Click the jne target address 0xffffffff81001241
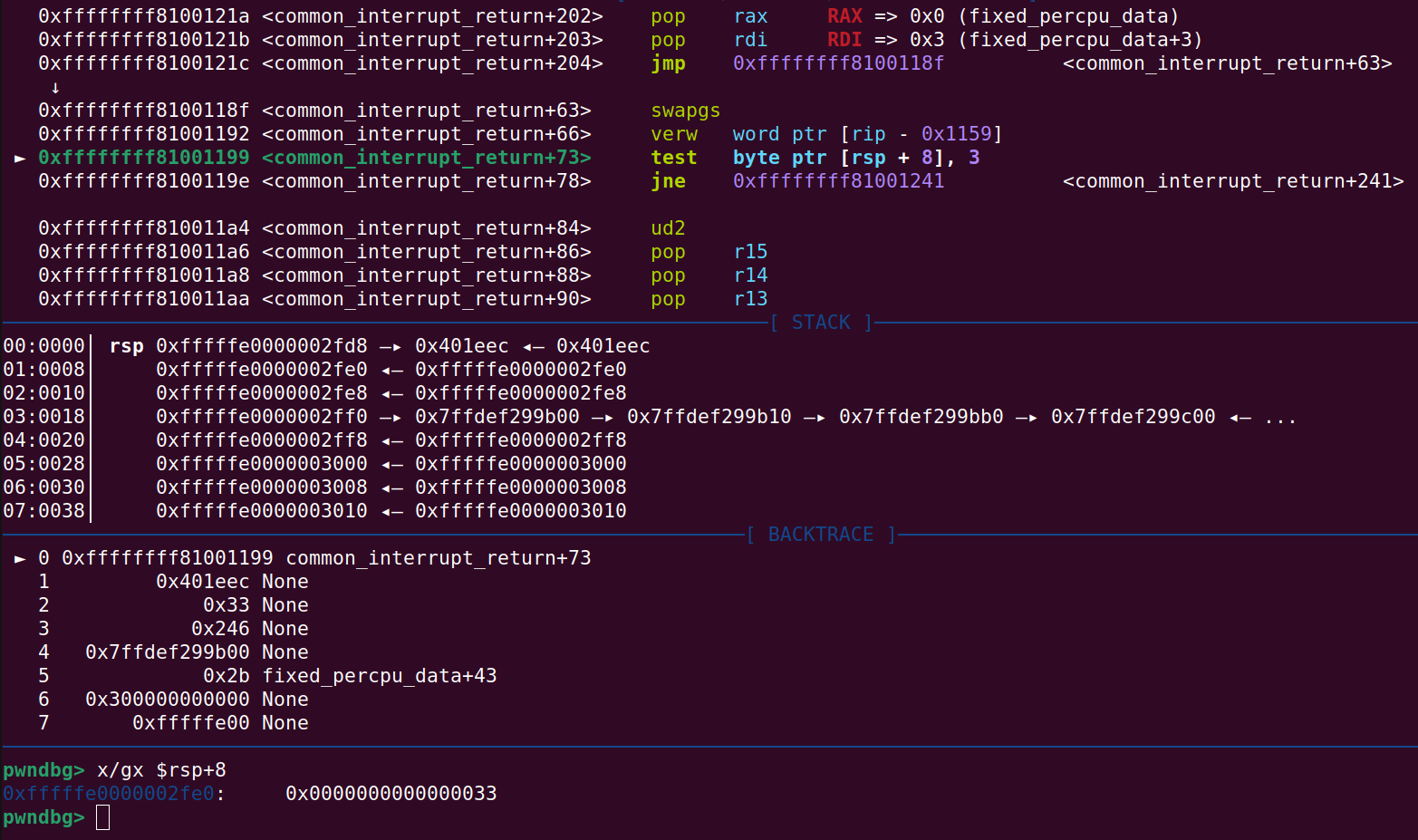 pyautogui.click(x=838, y=181)
